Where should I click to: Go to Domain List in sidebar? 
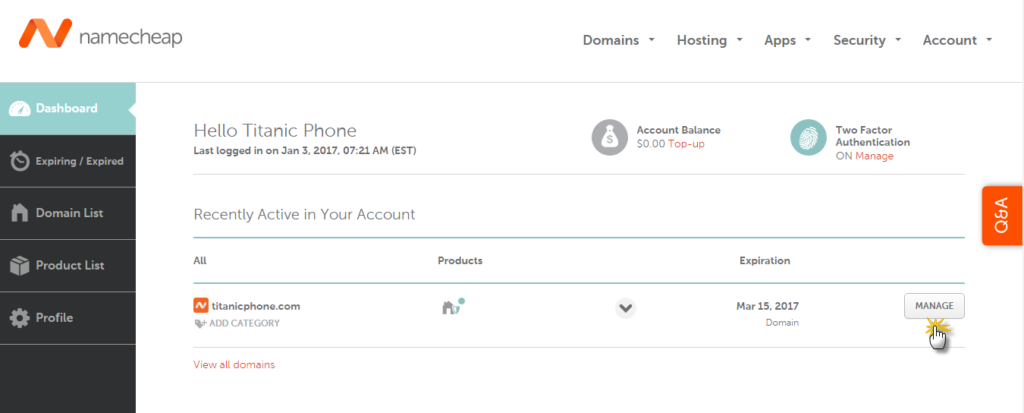[68, 214]
